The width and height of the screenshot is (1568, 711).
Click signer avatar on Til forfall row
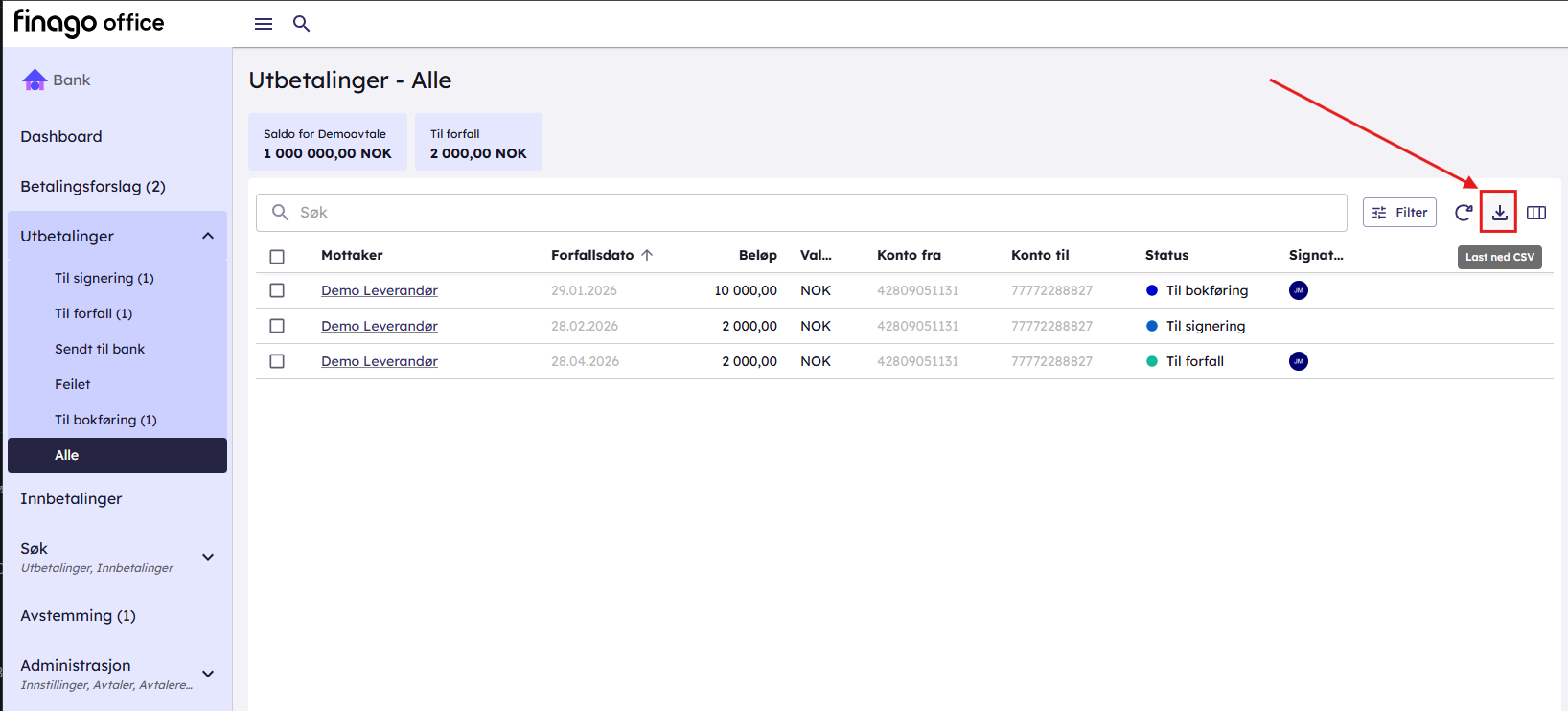pyautogui.click(x=1298, y=361)
